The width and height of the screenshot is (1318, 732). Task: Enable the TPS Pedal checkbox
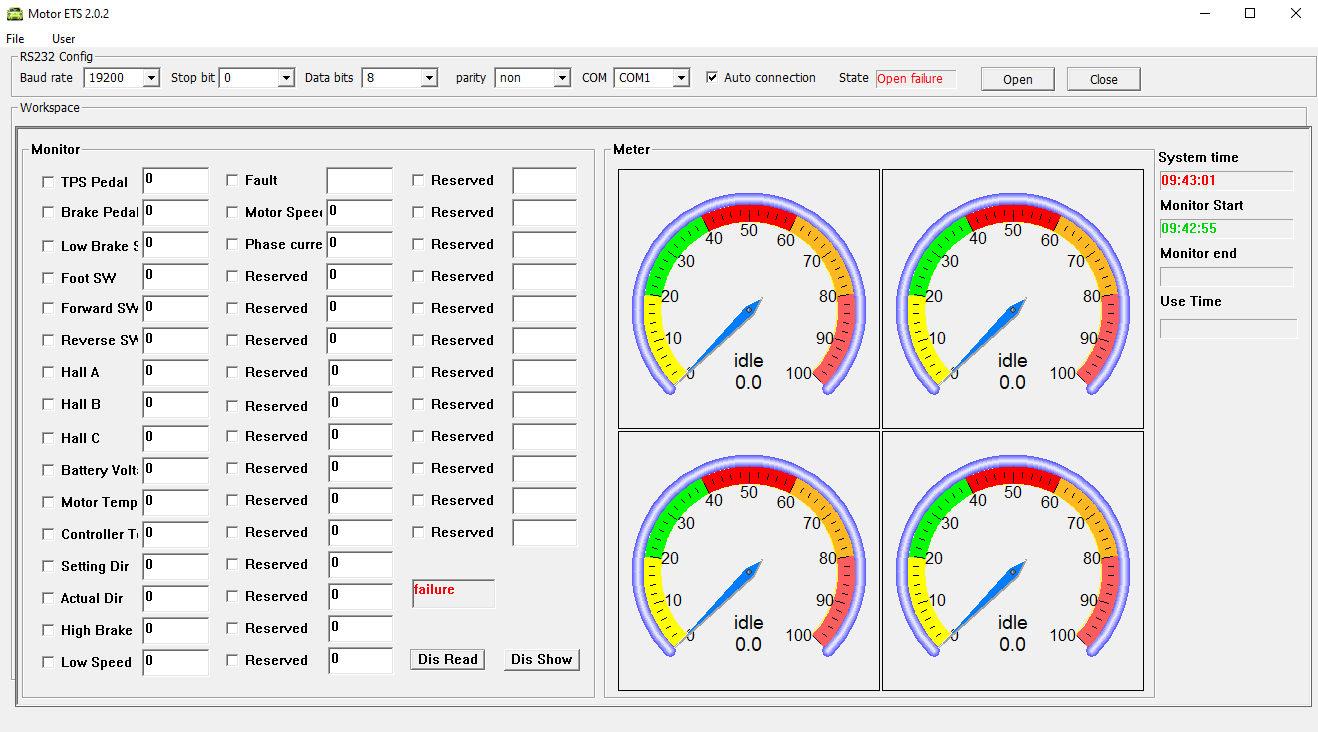(48, 182)
